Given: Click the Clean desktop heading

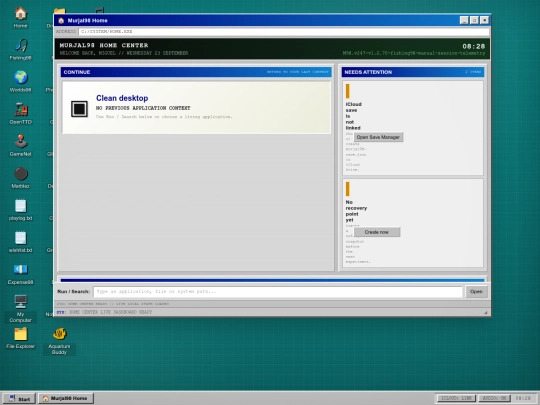Looking at the screenshot, I should [x=122, y=98].
